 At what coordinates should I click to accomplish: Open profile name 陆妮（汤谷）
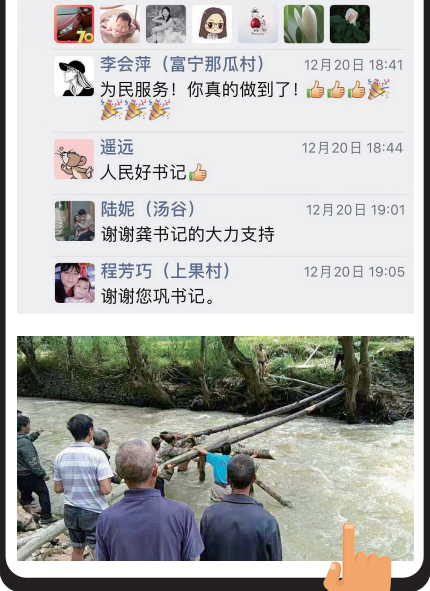point(148,209)
